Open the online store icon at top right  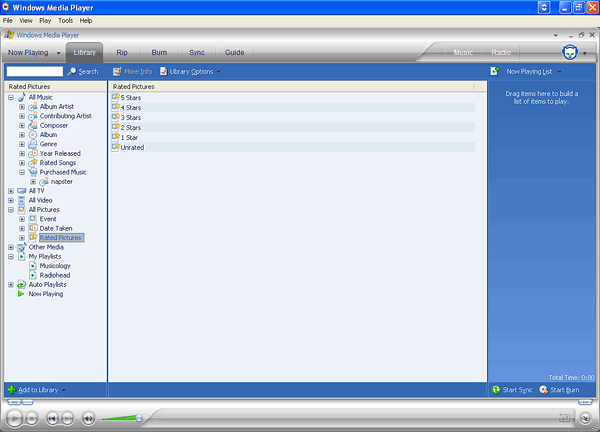click(x=569, y=51)
